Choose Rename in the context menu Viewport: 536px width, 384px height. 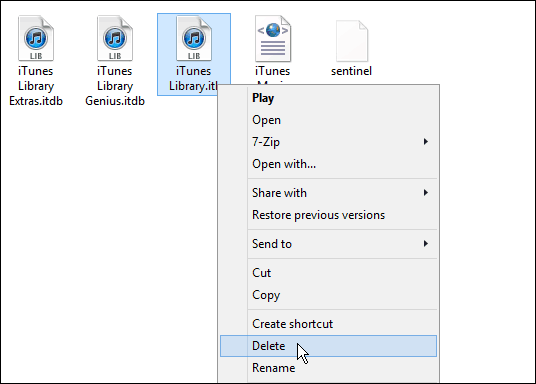[x=328, y=368]
